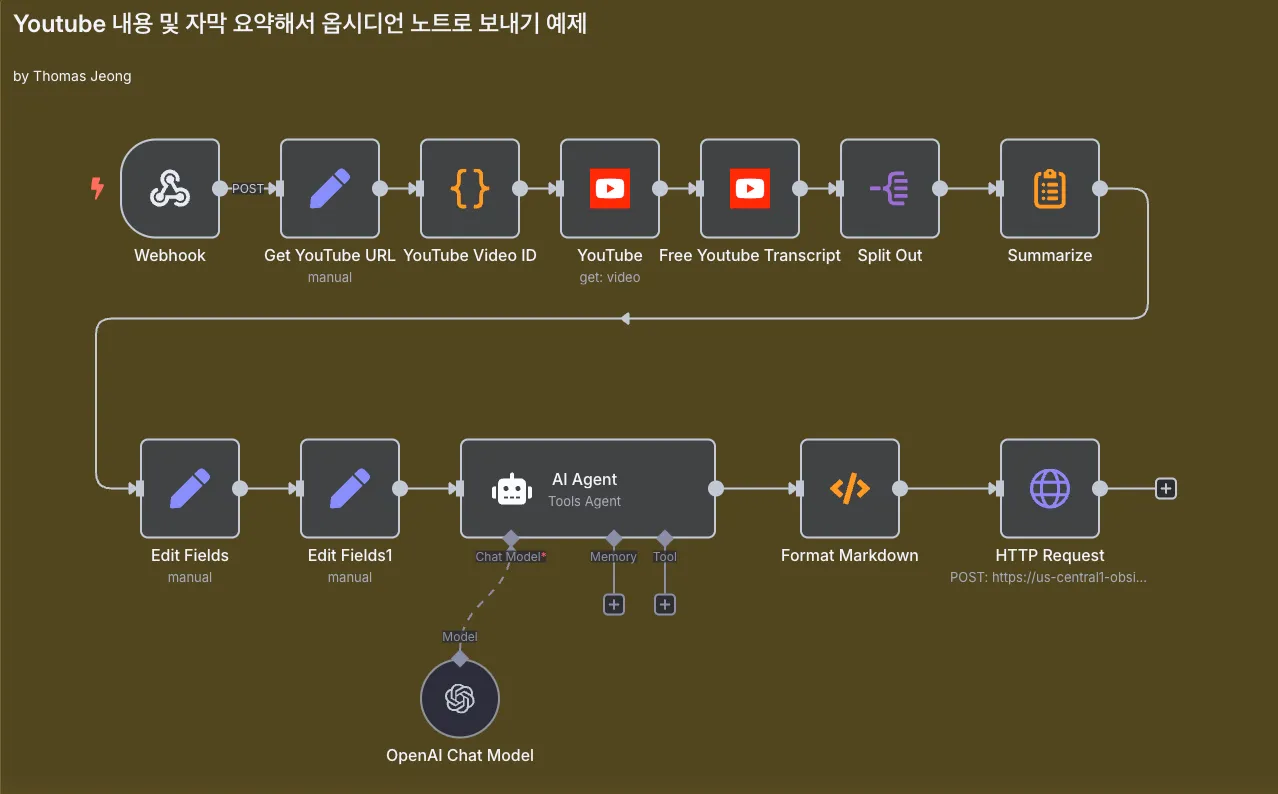The image size is (1278, 794).
Task: Select the Webhook trigger node
Action: pyautogui.click(x=169, y=188)
